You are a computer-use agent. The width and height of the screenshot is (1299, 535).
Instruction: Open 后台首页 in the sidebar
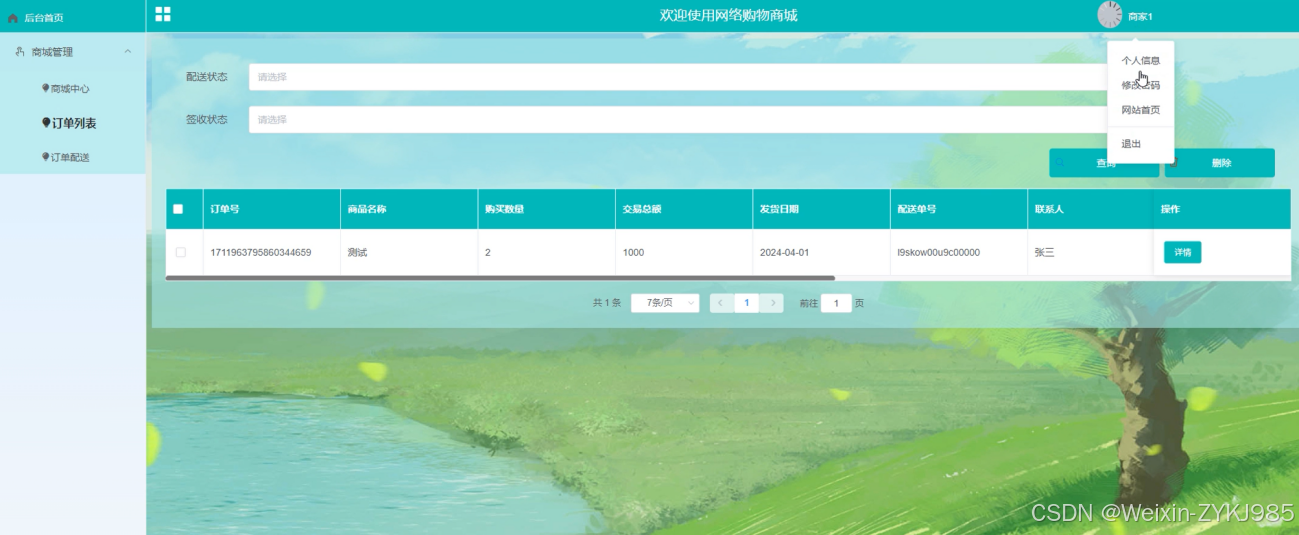tap(43, 18)
